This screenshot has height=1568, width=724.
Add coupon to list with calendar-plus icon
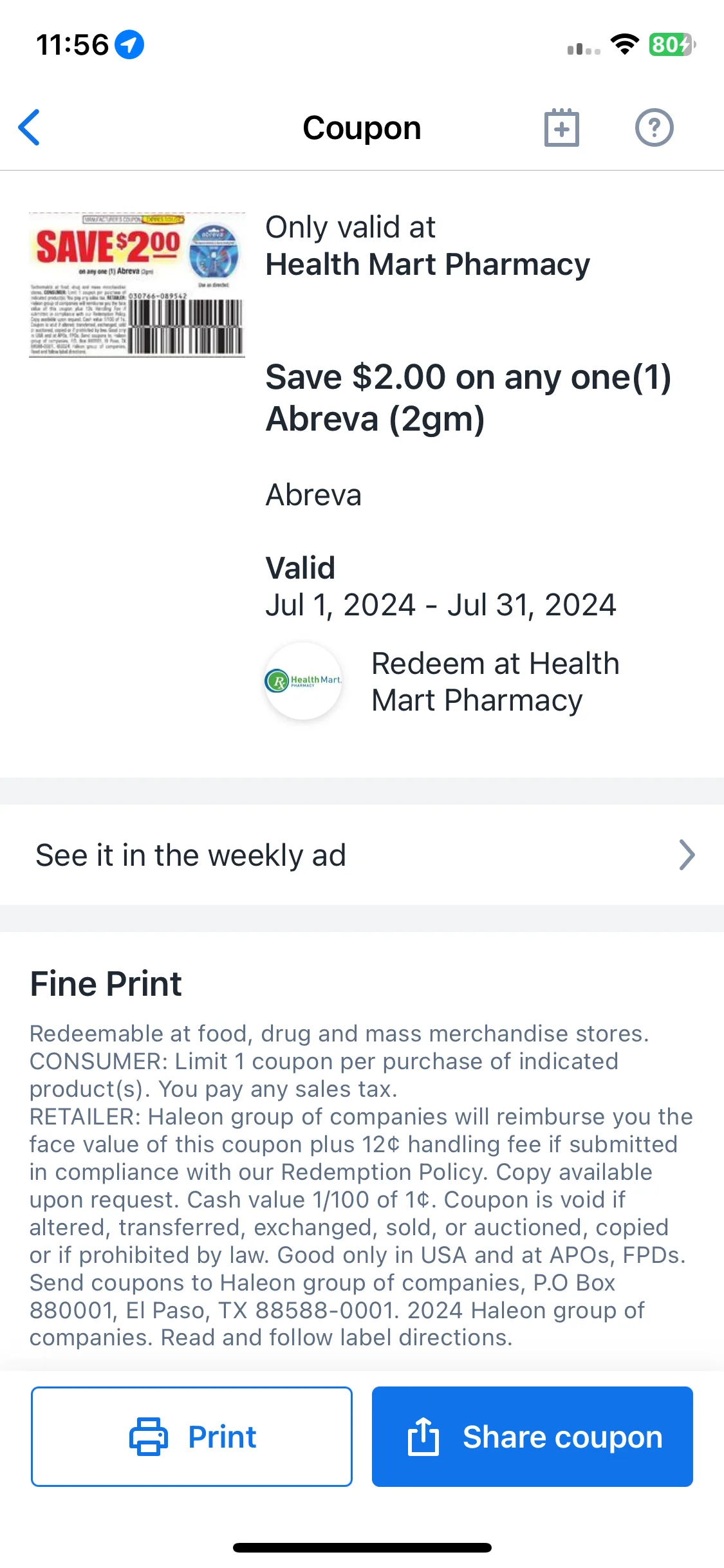click(562, 127)
